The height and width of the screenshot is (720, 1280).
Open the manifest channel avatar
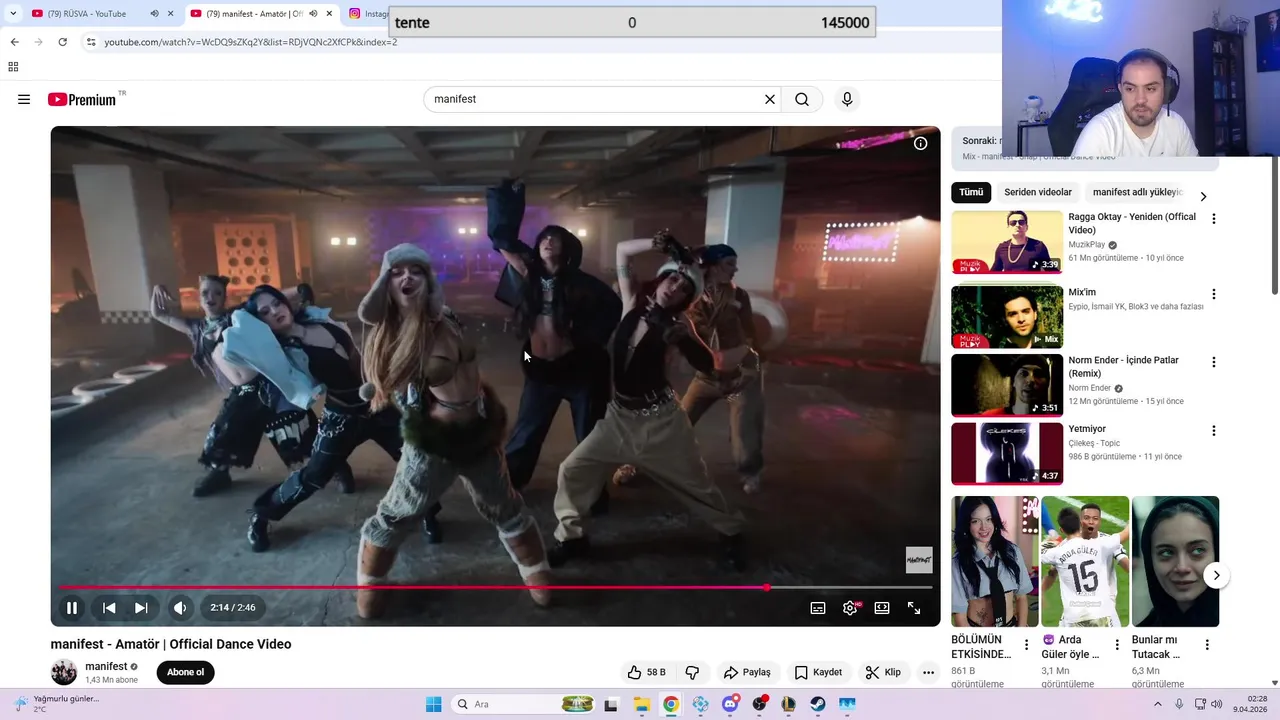coord(64,672)
